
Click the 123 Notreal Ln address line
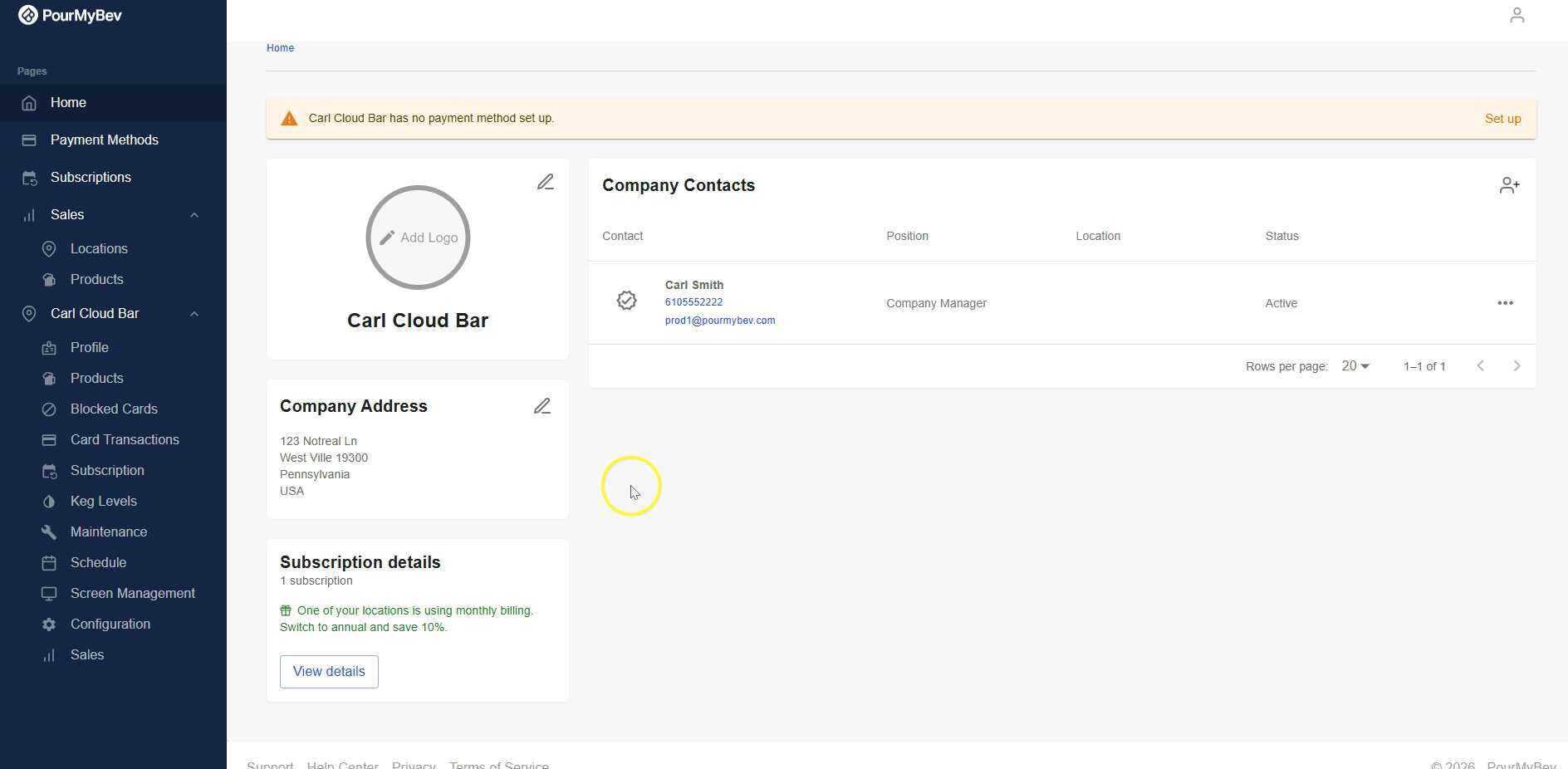pyautogui.click(x=318, y=441)
